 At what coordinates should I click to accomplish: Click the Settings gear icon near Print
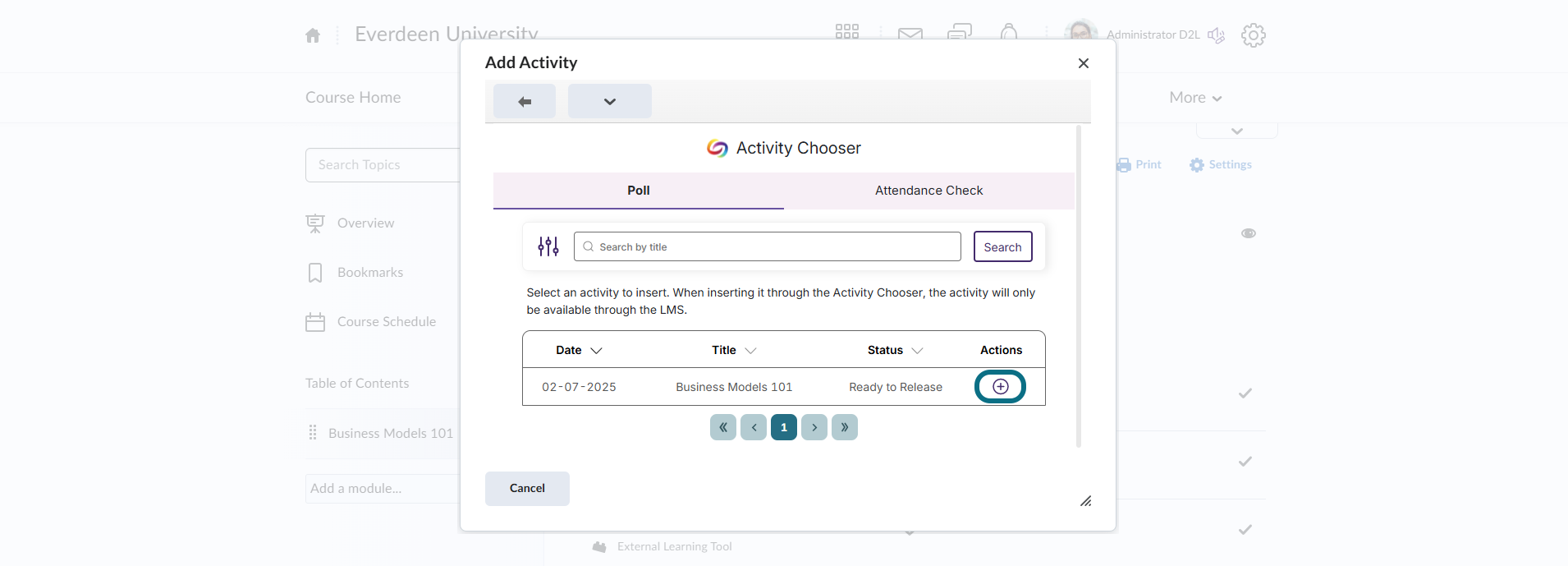1197,165
